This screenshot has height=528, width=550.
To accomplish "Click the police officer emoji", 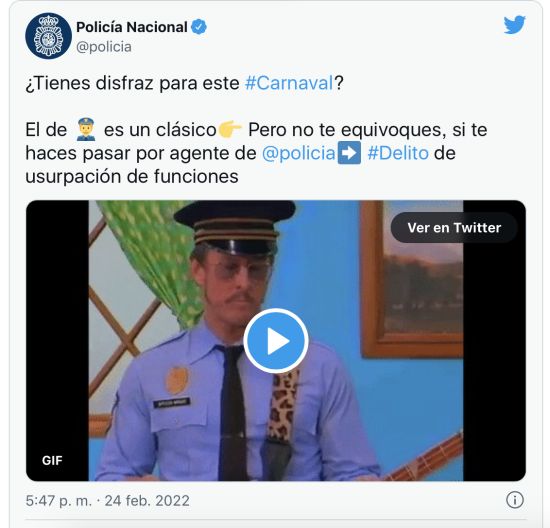I will tap(86, 129).
